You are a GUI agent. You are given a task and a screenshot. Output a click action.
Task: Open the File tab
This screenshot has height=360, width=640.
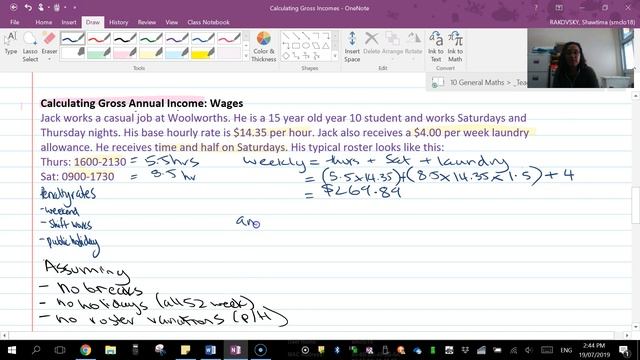pos(15,22)
